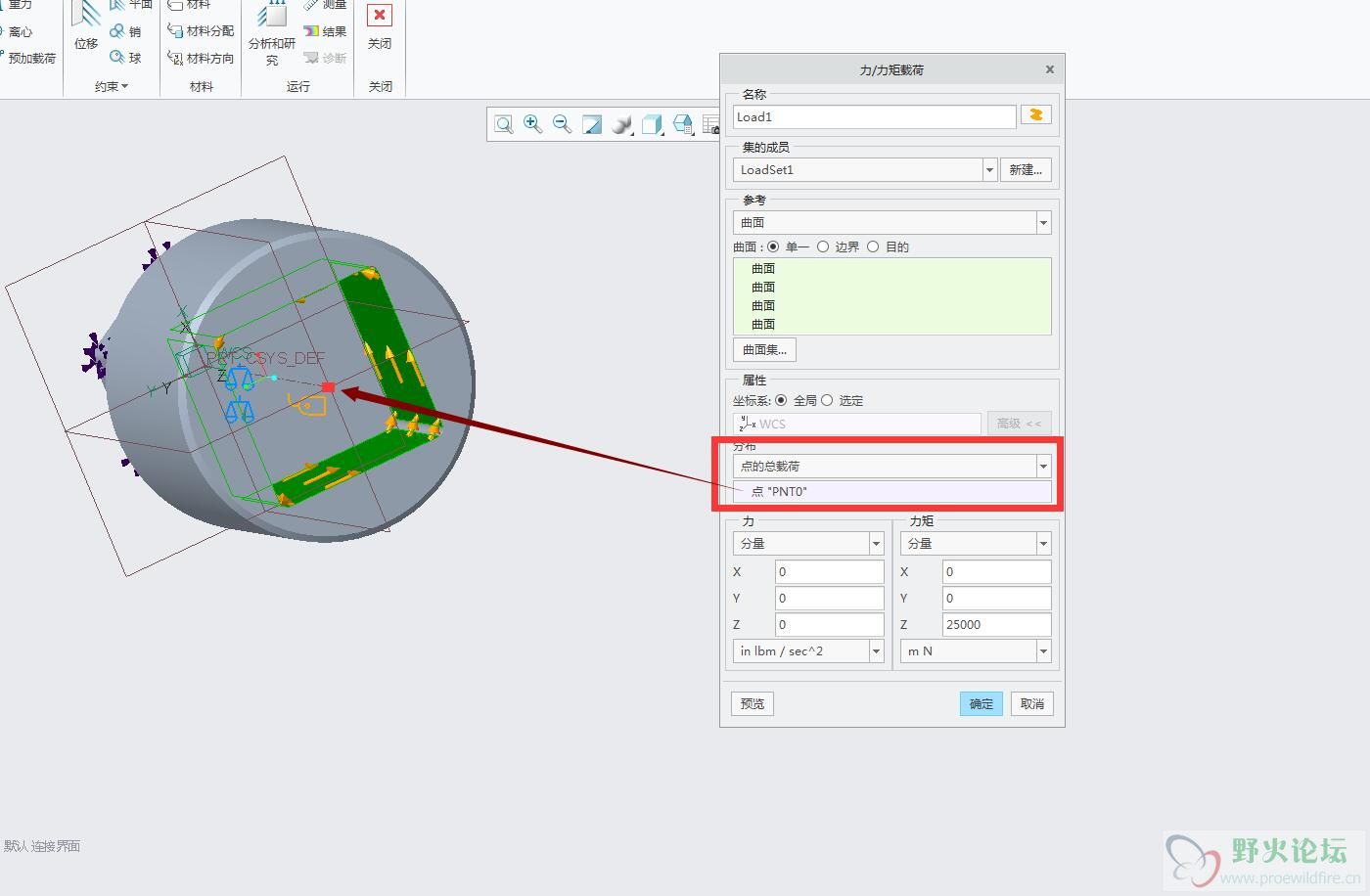Close the 力/力矩载荷 dialog with X

point(1050,69)
